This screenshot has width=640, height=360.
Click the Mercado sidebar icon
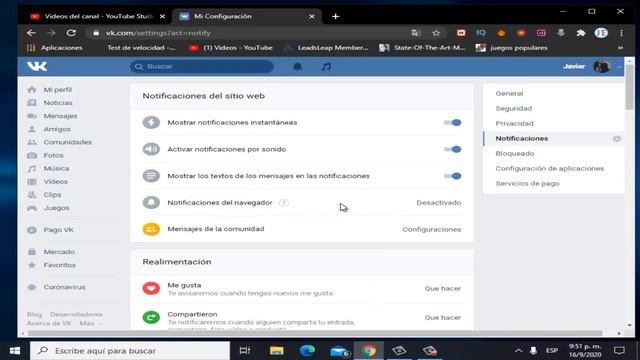[x=32, y=252]
